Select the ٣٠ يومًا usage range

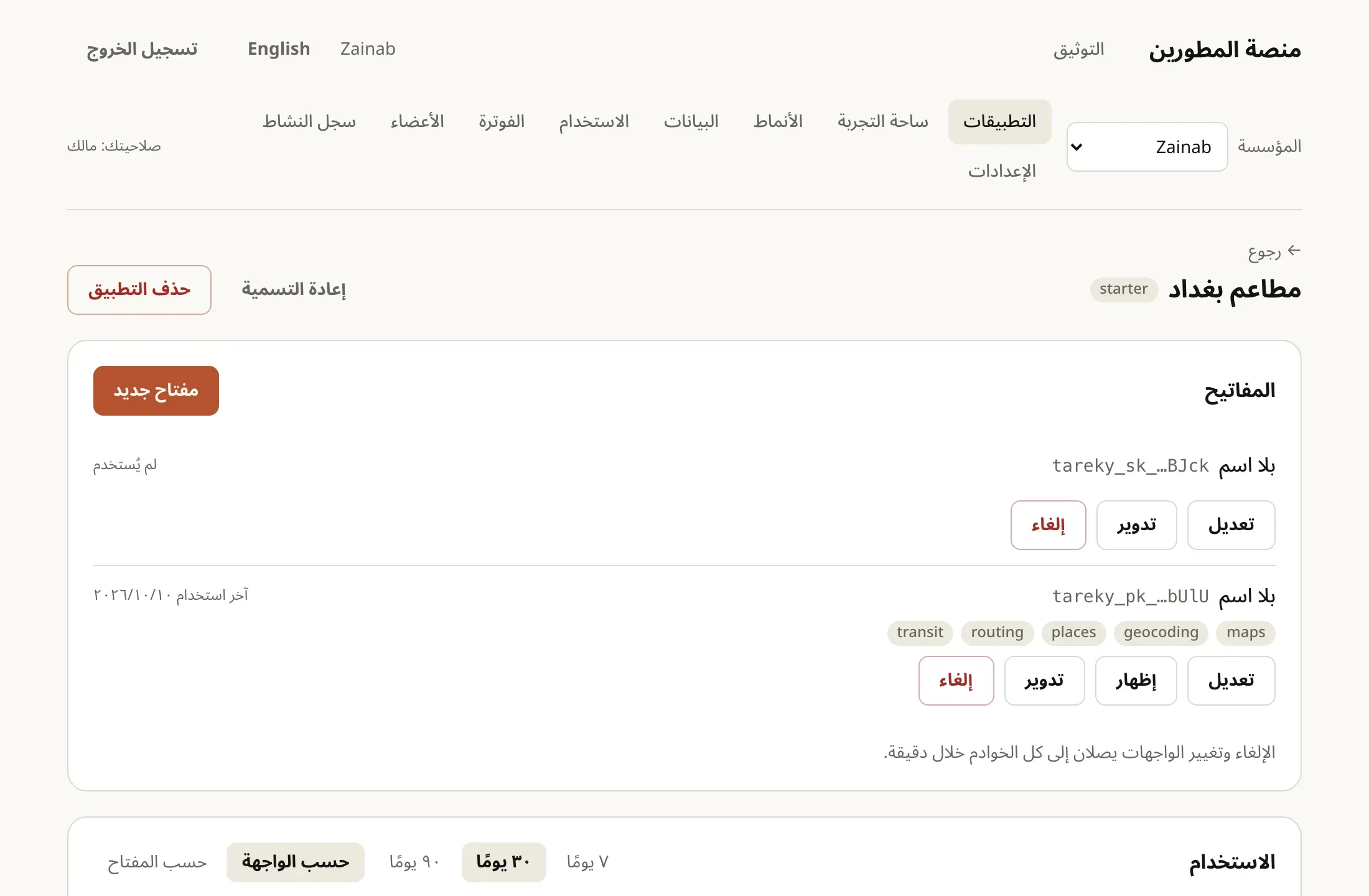tap(503, 862)
